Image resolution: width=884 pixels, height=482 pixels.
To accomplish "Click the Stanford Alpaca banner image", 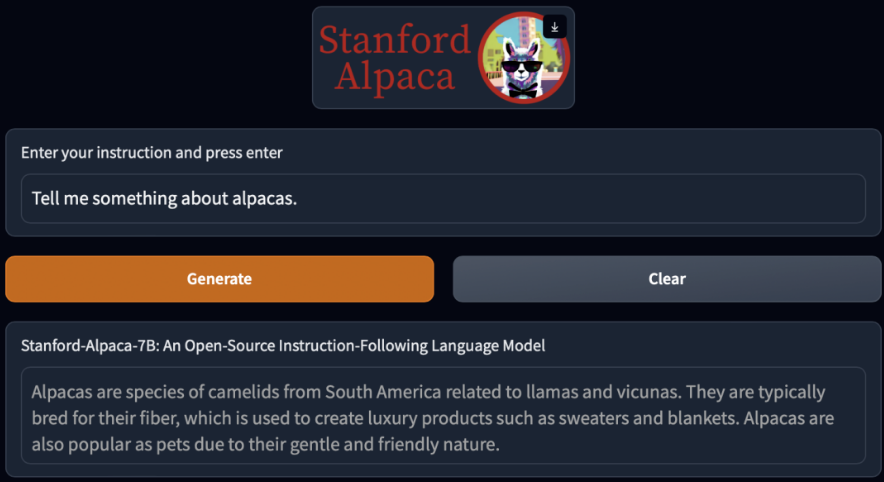I will tap(443, 58).
